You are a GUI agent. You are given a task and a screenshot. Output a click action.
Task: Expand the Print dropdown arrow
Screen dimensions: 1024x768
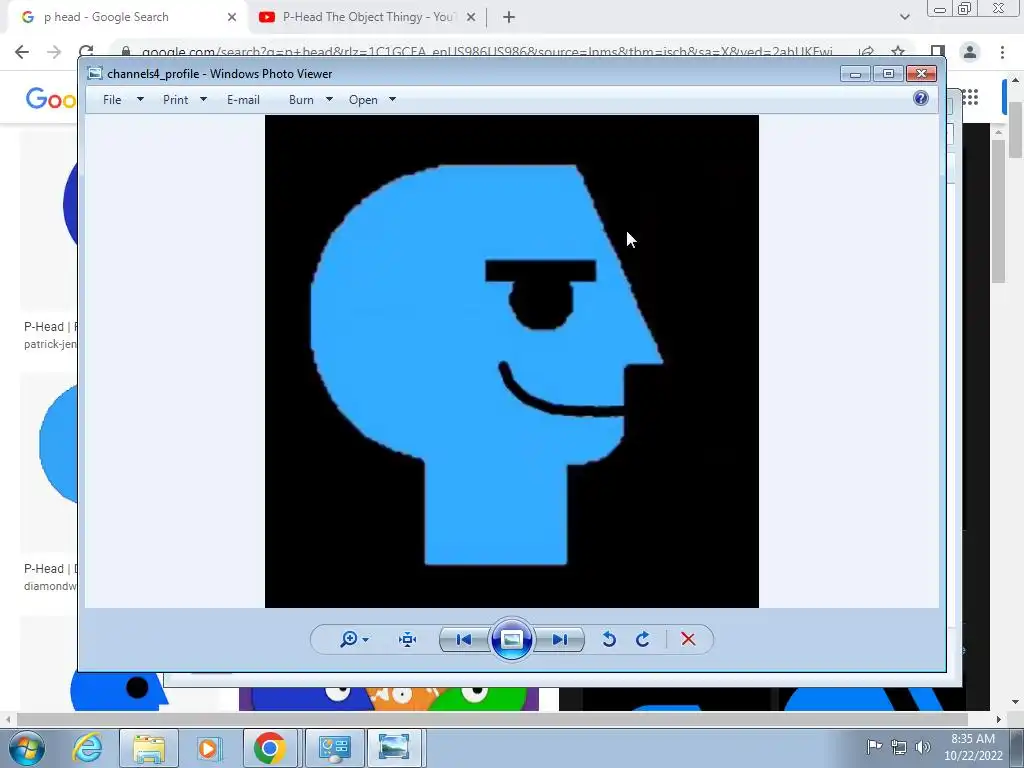(x=203, y=100)
